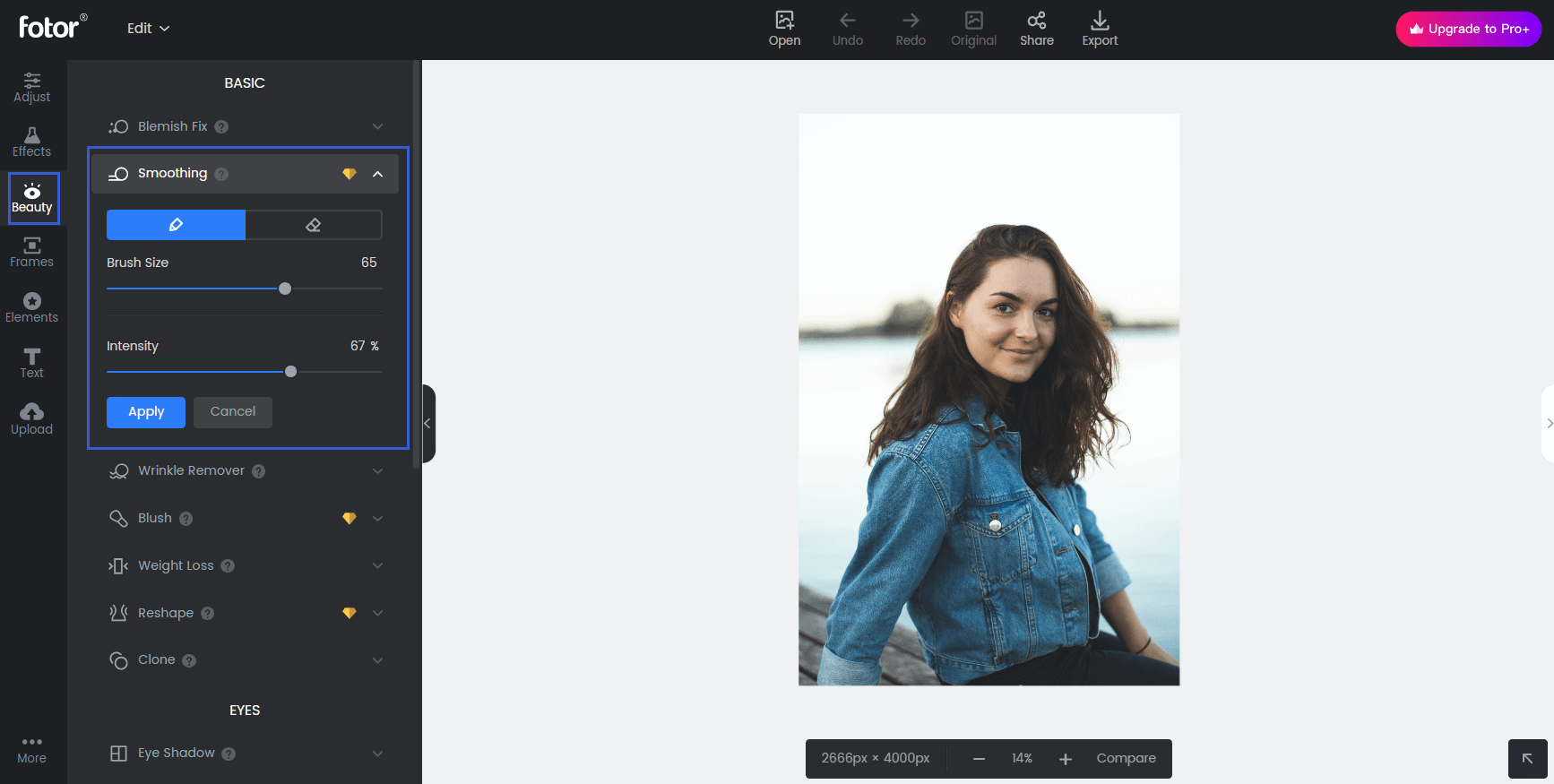Image resolution: width=1554 pixels, height=784 pixels.
Task: Open the Frames sidebar panel
Action: click(x=31, y=253)
